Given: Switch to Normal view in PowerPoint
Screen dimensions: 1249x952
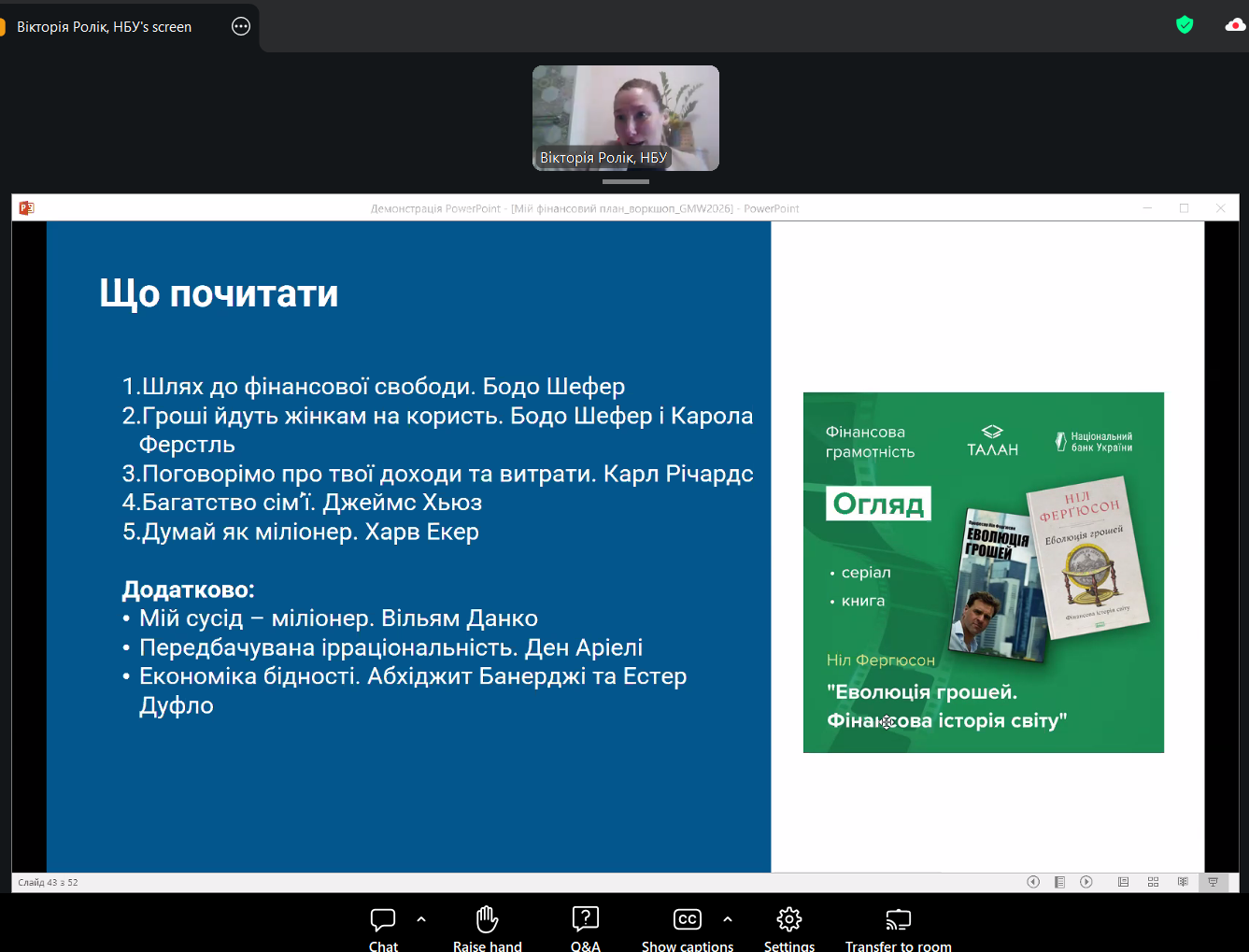Looking at the screenshot, I should [x=1123, y=882].
